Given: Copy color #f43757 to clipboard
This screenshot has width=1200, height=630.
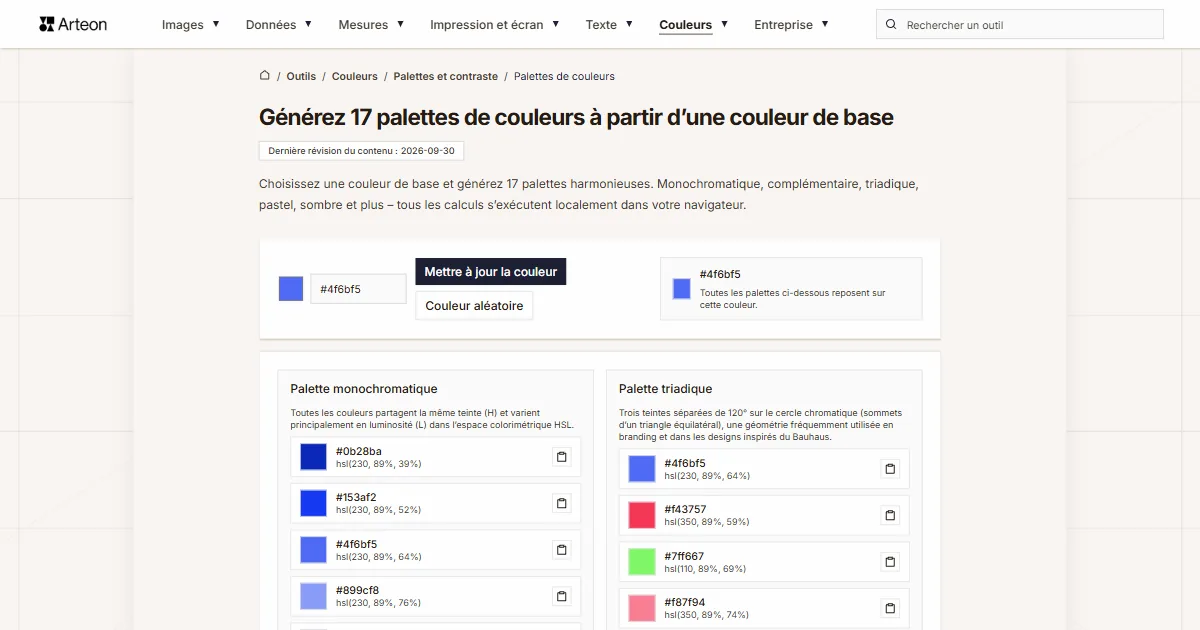Looking at the screenshot, I should click(890, 515).
